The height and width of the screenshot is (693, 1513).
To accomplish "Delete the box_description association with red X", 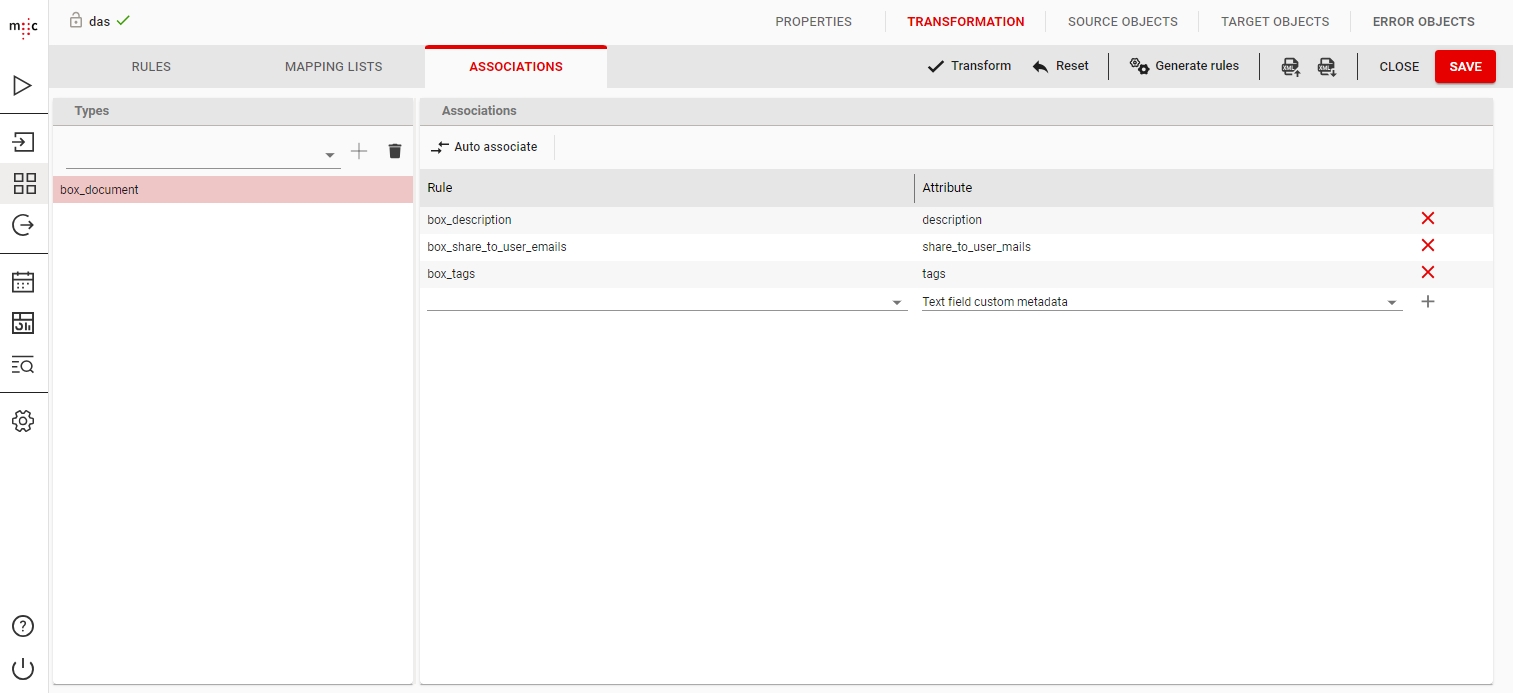I will tap(1427, 219).
